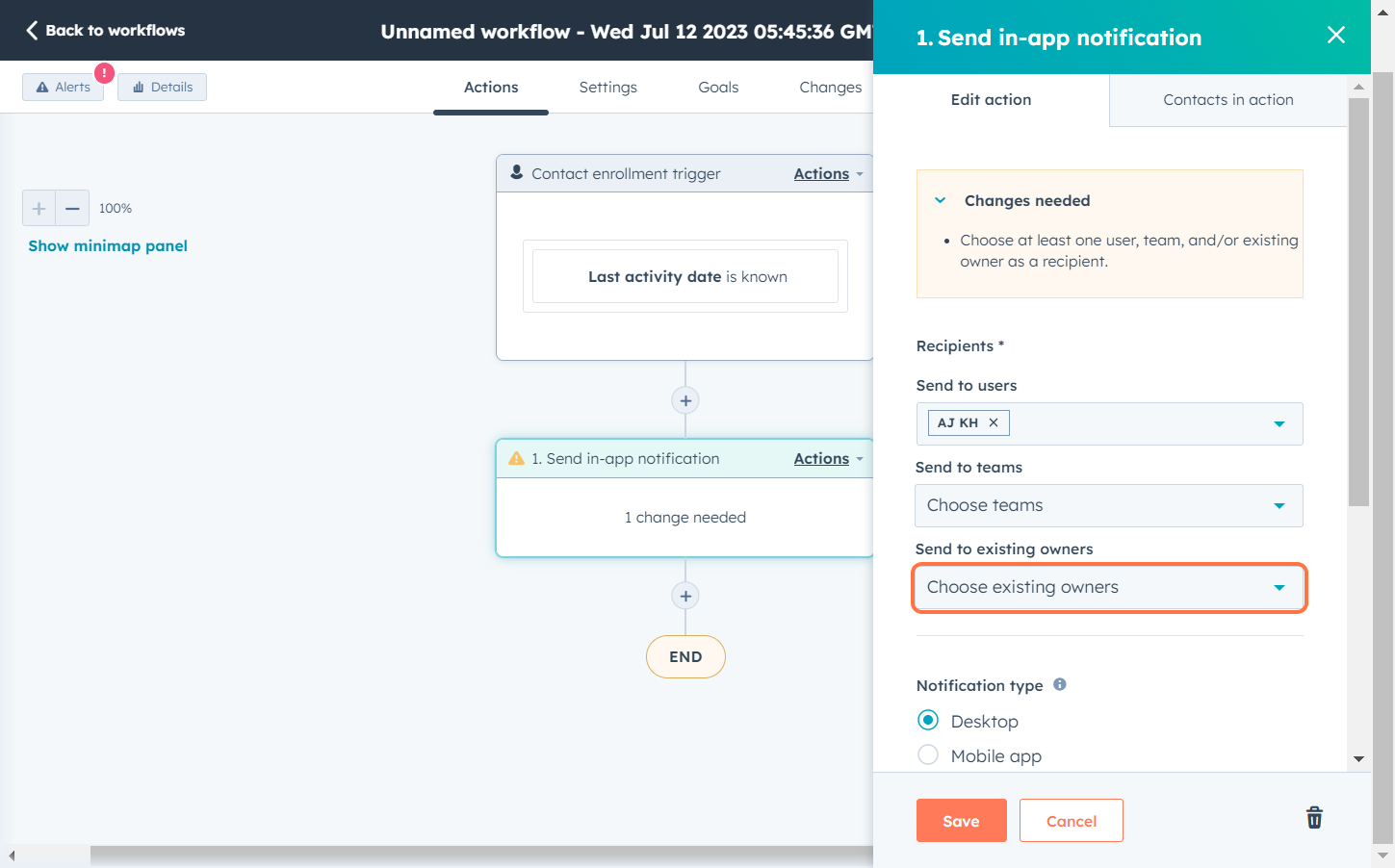The height and width of the screenshot is (868, 1395).
Task: Switch to the Contacts in action tab
Action: pos(1227,99)
